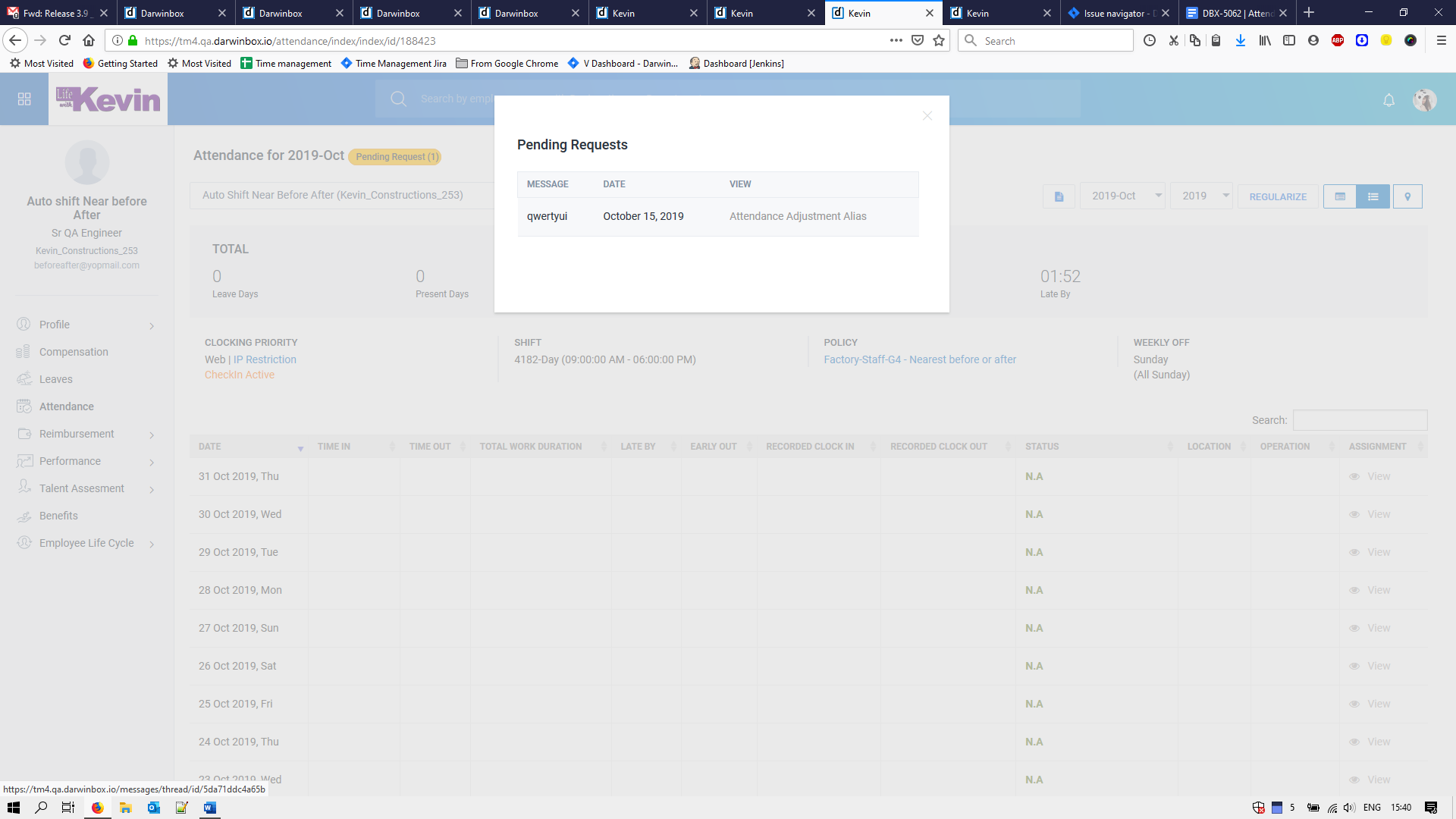Open Attendance Adjustment Alias request link
1456x819 pixels.
[797, 216]
